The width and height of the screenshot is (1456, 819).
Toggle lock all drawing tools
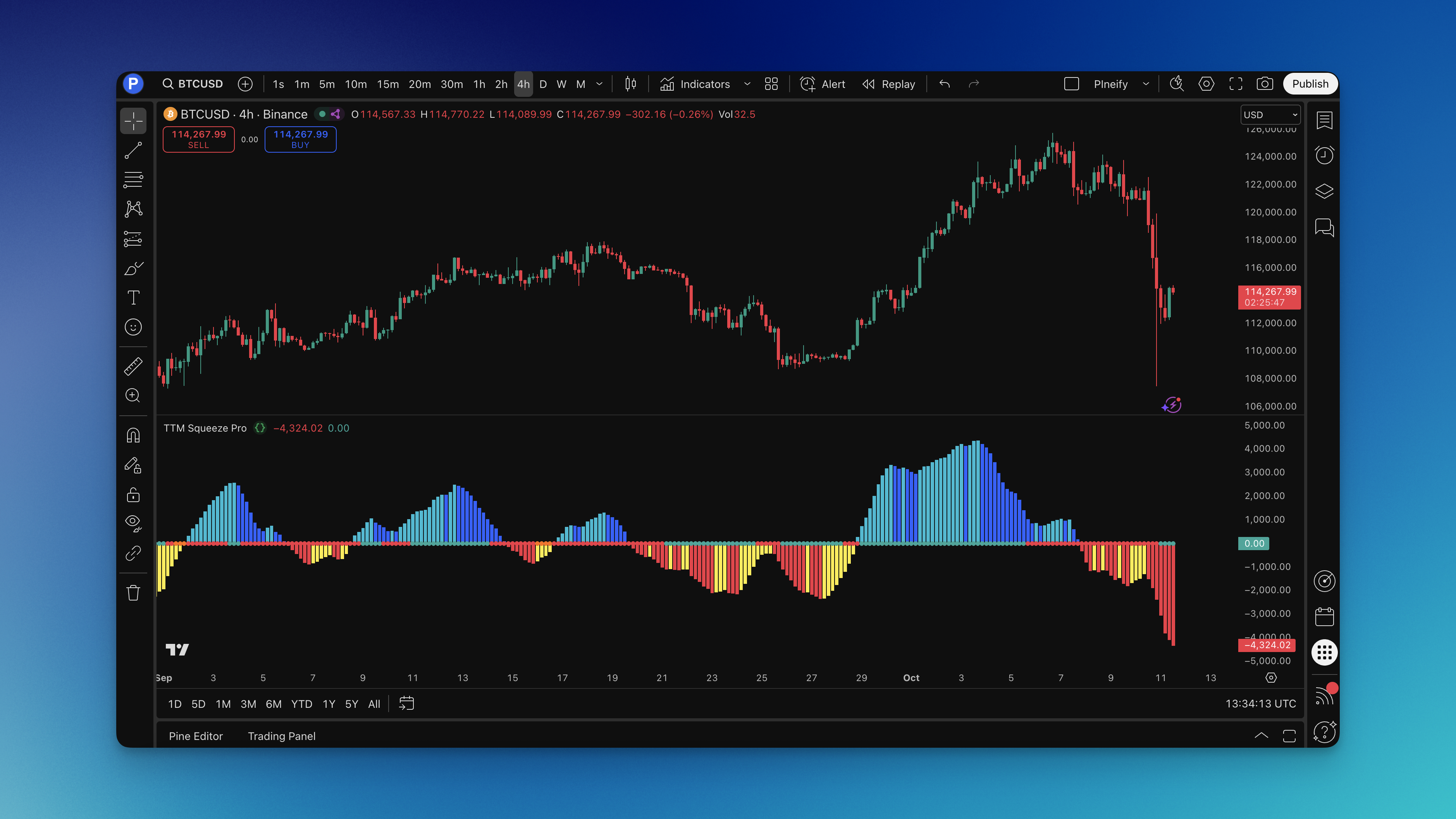[133, 495]
